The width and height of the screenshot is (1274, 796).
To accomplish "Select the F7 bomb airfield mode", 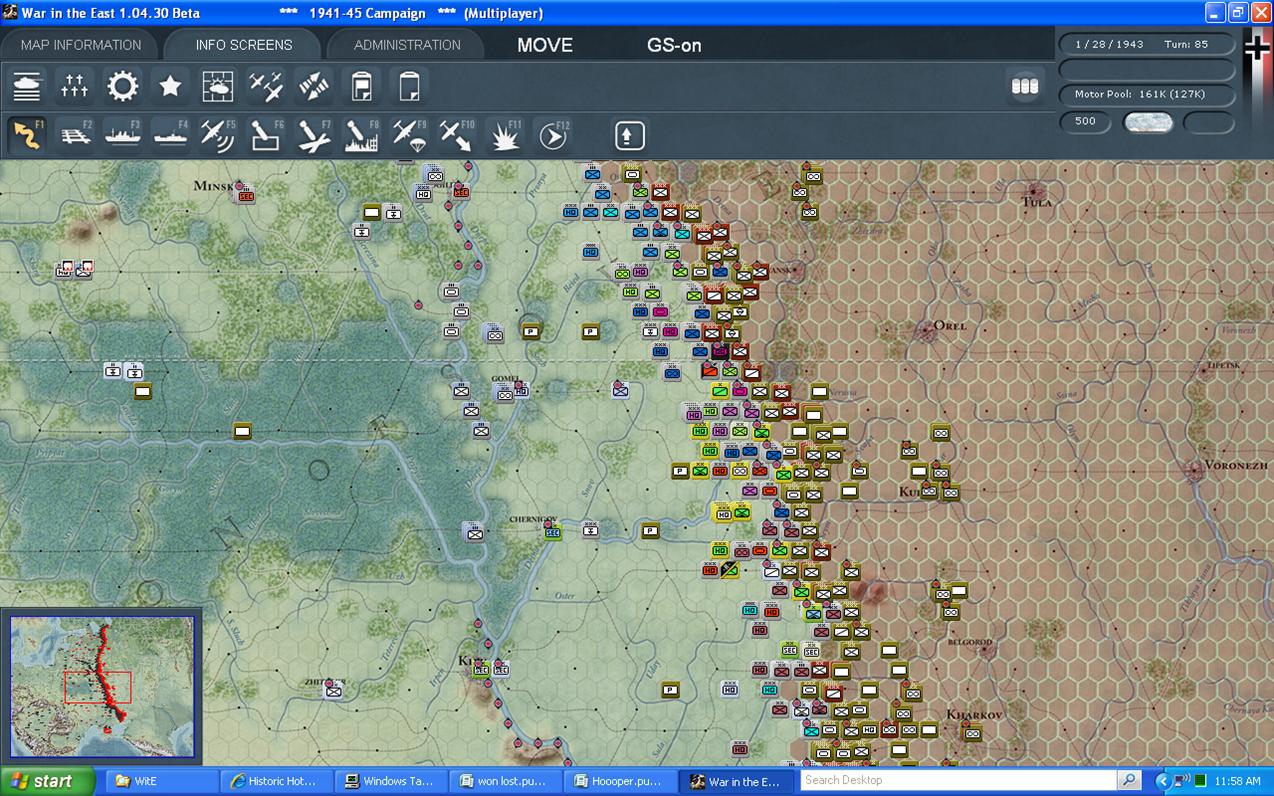I will (314, 135).
